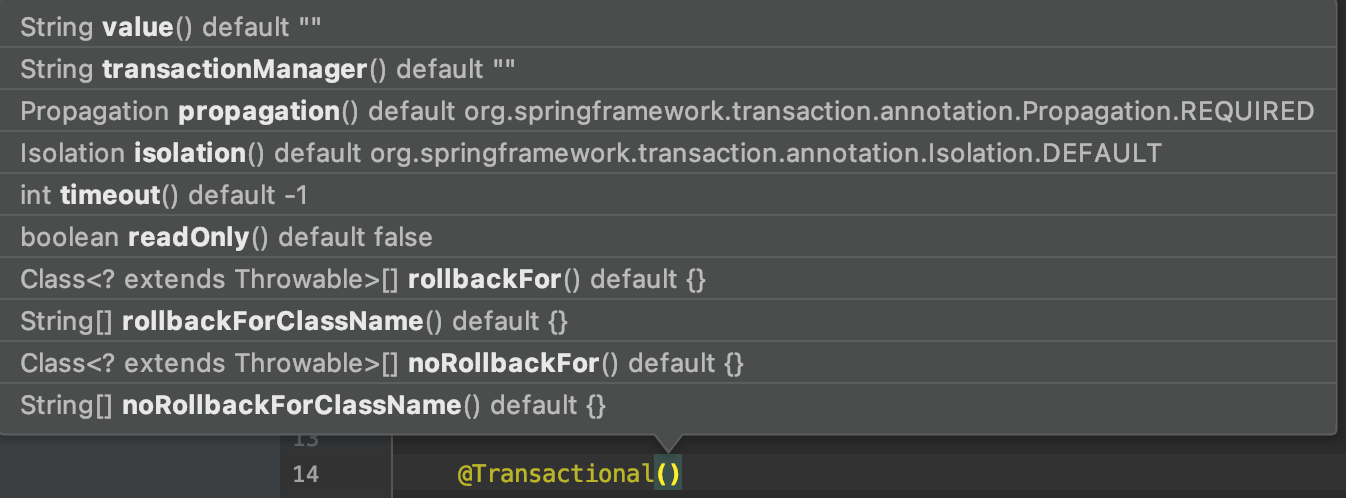This screenshot has height=498, width=1346.
Task: Click the closing parenthesis after @Transactional
Action: [675, 474]
